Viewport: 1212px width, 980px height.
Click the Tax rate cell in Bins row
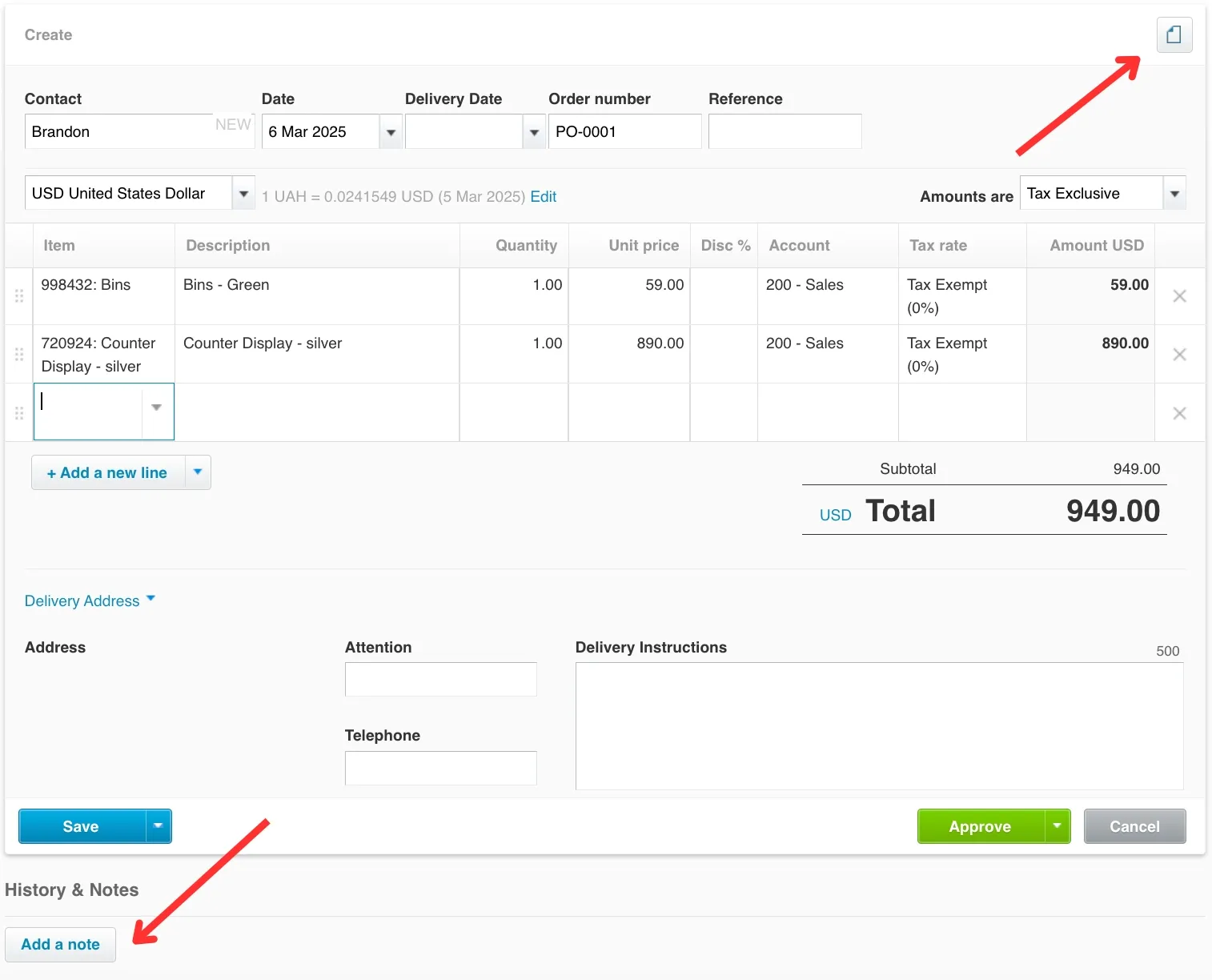pos(962,296)
